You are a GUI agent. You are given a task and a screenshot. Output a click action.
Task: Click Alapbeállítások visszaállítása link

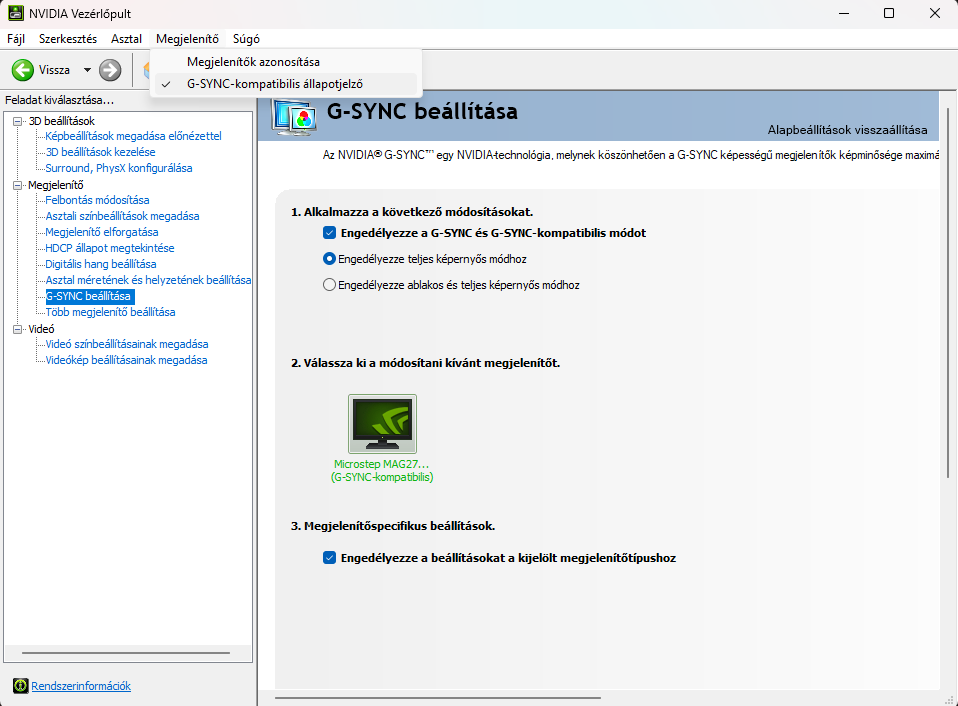click(847, 129)
